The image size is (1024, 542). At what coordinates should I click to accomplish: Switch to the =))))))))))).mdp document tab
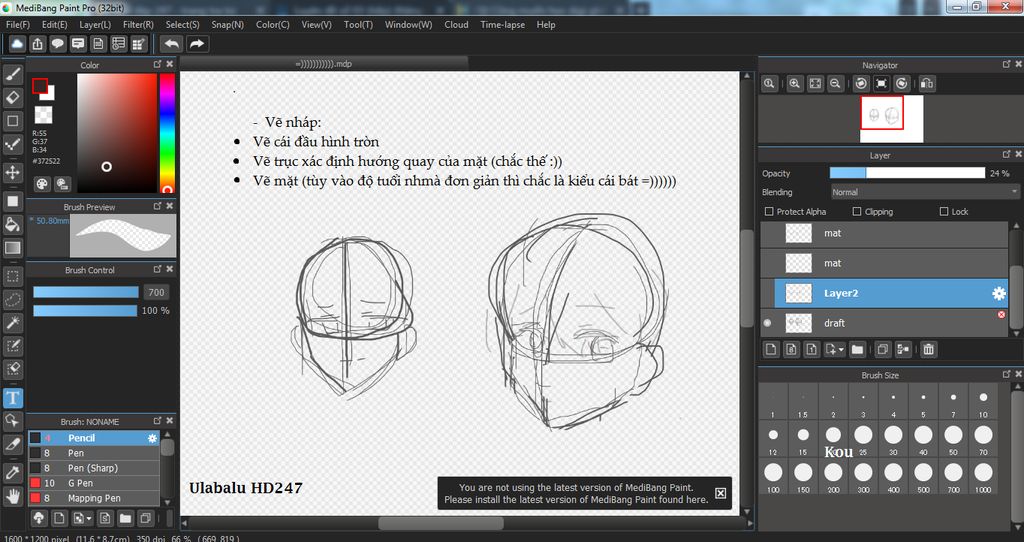[x=324, y=64]
